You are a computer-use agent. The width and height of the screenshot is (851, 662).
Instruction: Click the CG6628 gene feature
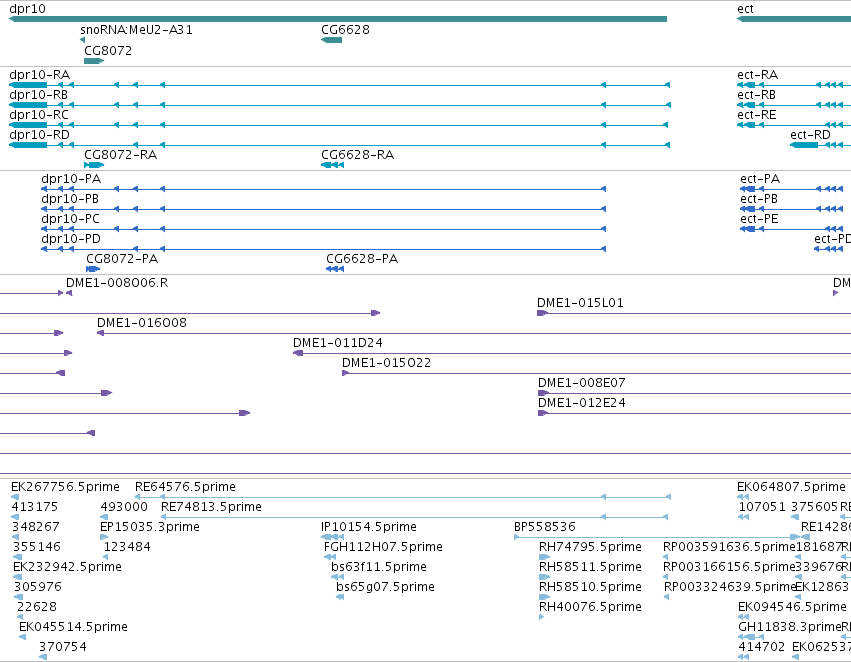point(332,40)
